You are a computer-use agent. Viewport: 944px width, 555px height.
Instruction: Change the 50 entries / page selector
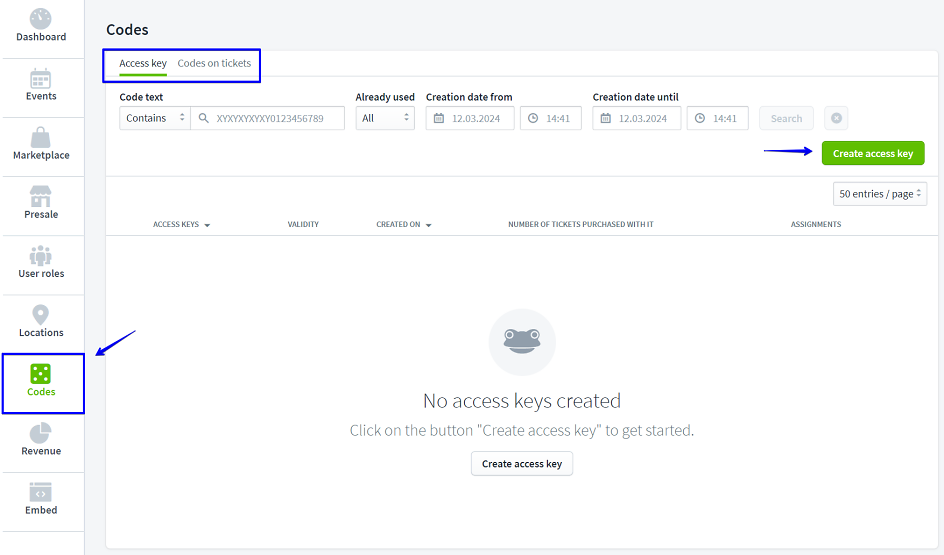[x=880, y=194]
